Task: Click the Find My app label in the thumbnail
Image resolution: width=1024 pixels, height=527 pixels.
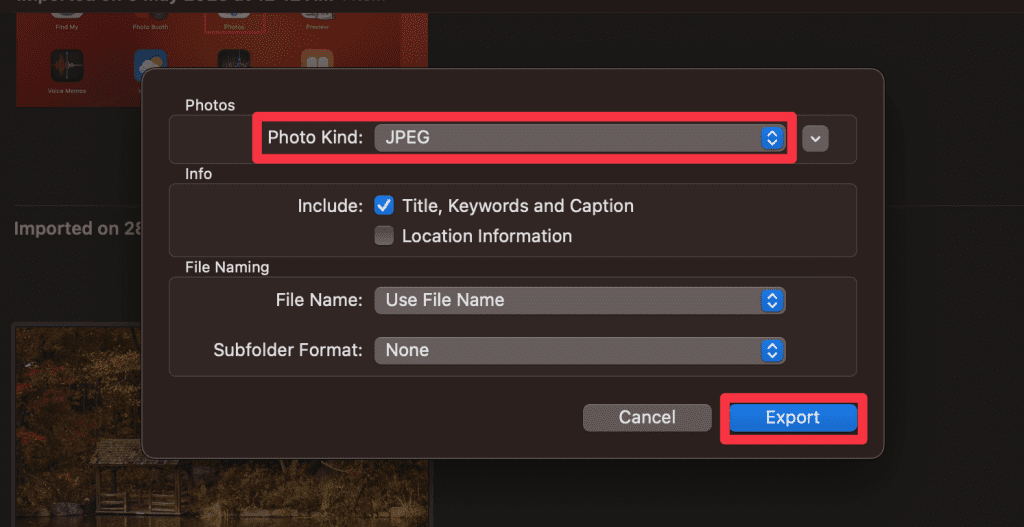Action: (68, 27)
